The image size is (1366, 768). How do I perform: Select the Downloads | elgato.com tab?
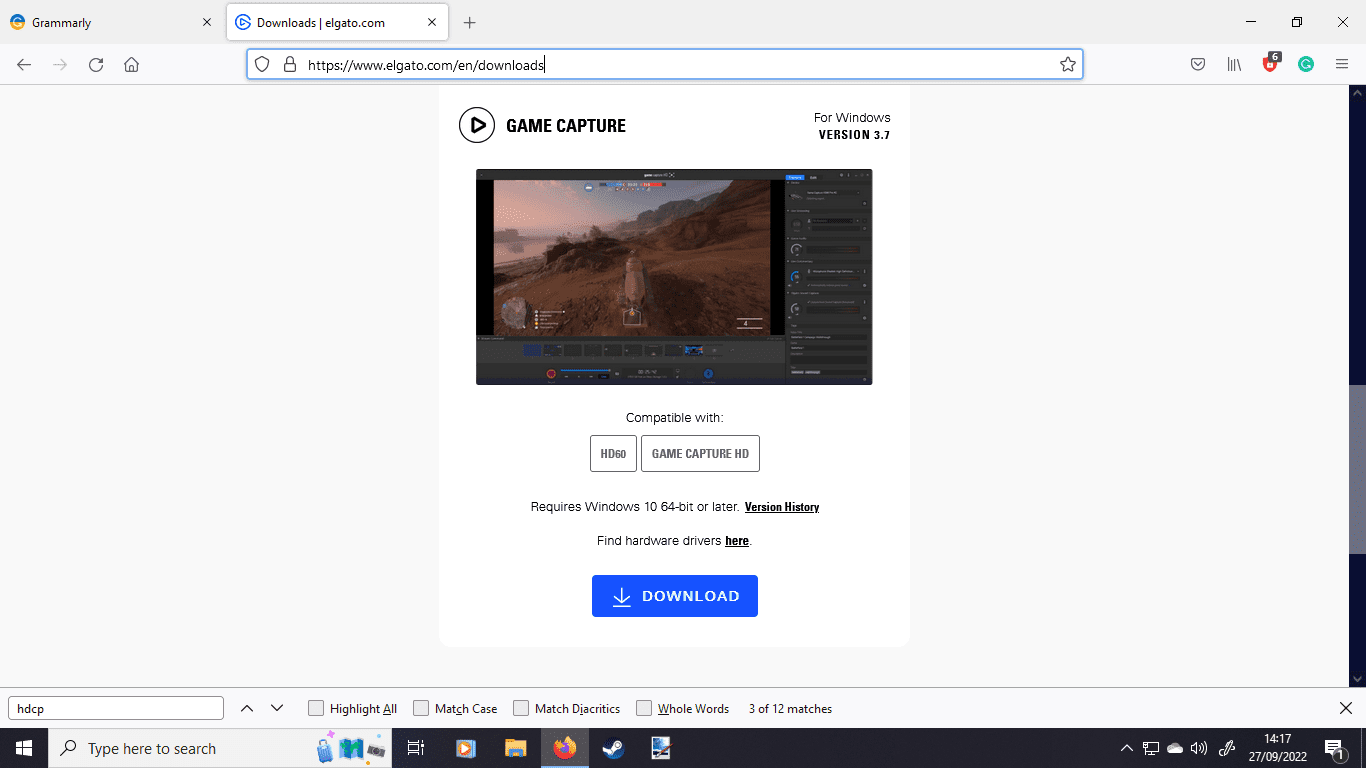[x=338, y=22]
